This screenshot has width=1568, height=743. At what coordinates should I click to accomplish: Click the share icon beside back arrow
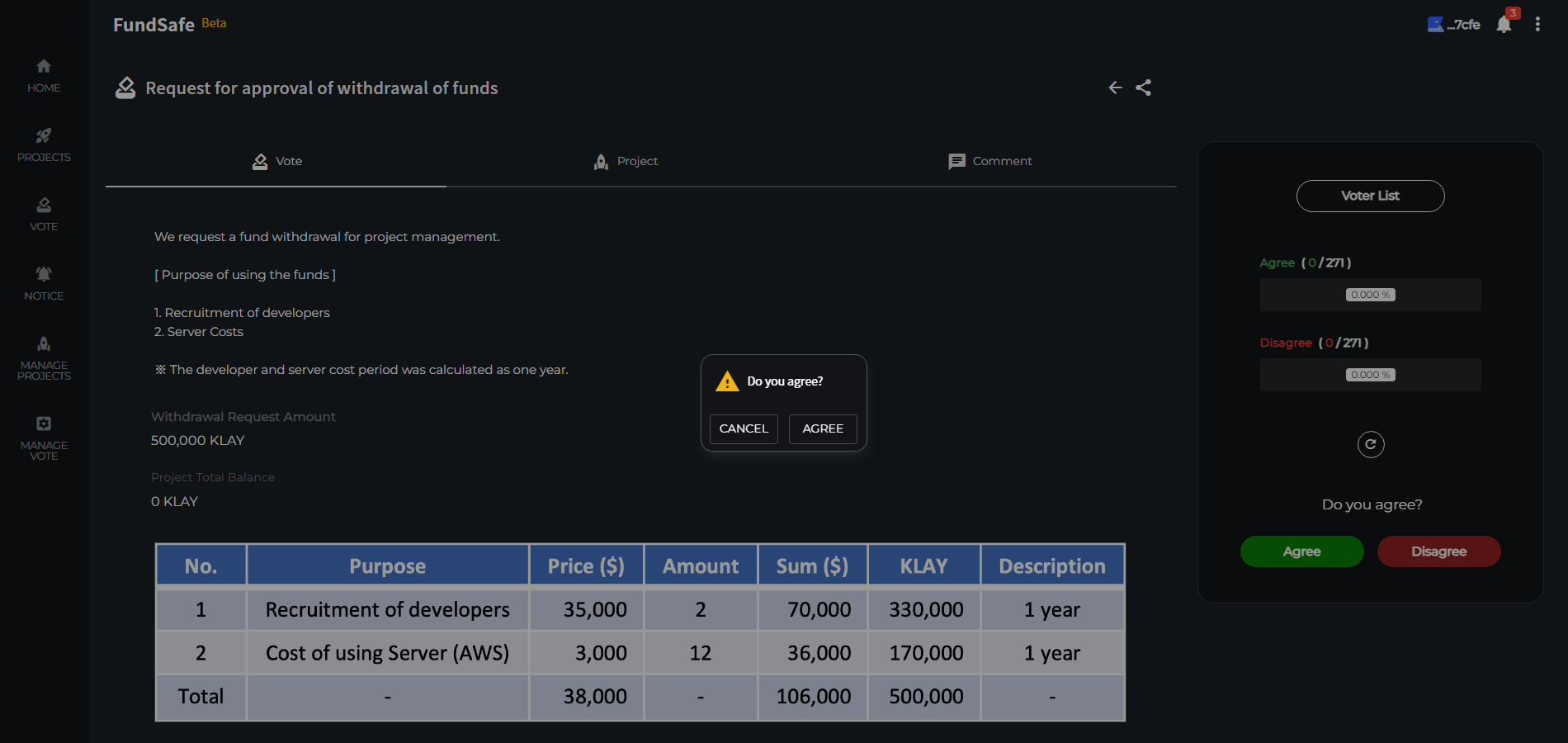(x=1143, y=88)
